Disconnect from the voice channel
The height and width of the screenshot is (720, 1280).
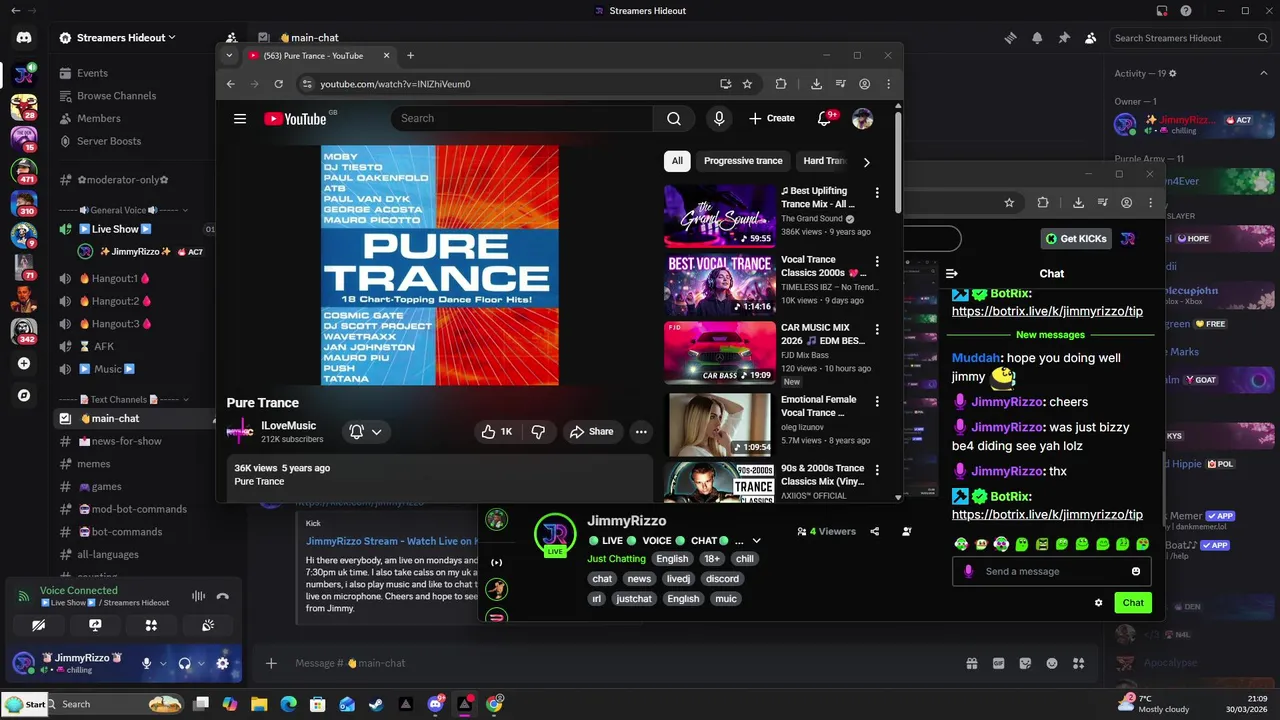pyautogui.click(x=223, y=596)
